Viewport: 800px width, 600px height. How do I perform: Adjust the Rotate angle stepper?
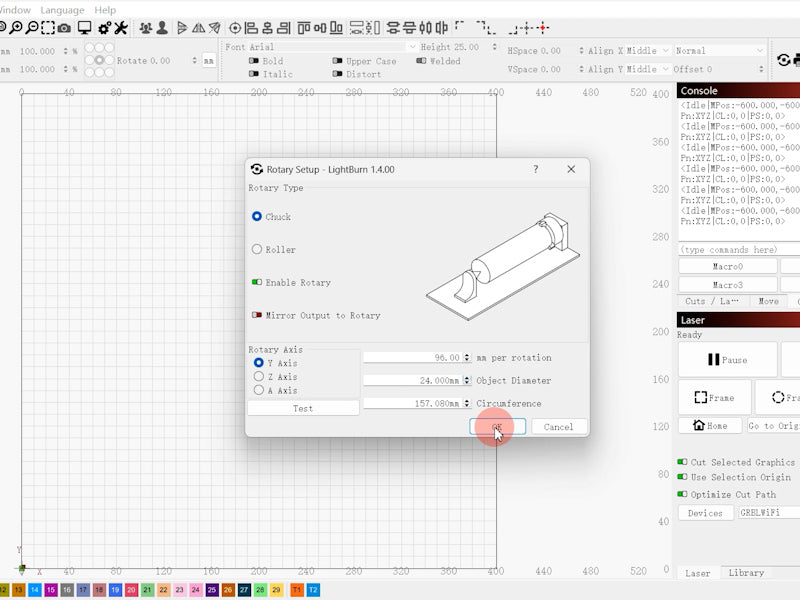click(x=194, y=60)
